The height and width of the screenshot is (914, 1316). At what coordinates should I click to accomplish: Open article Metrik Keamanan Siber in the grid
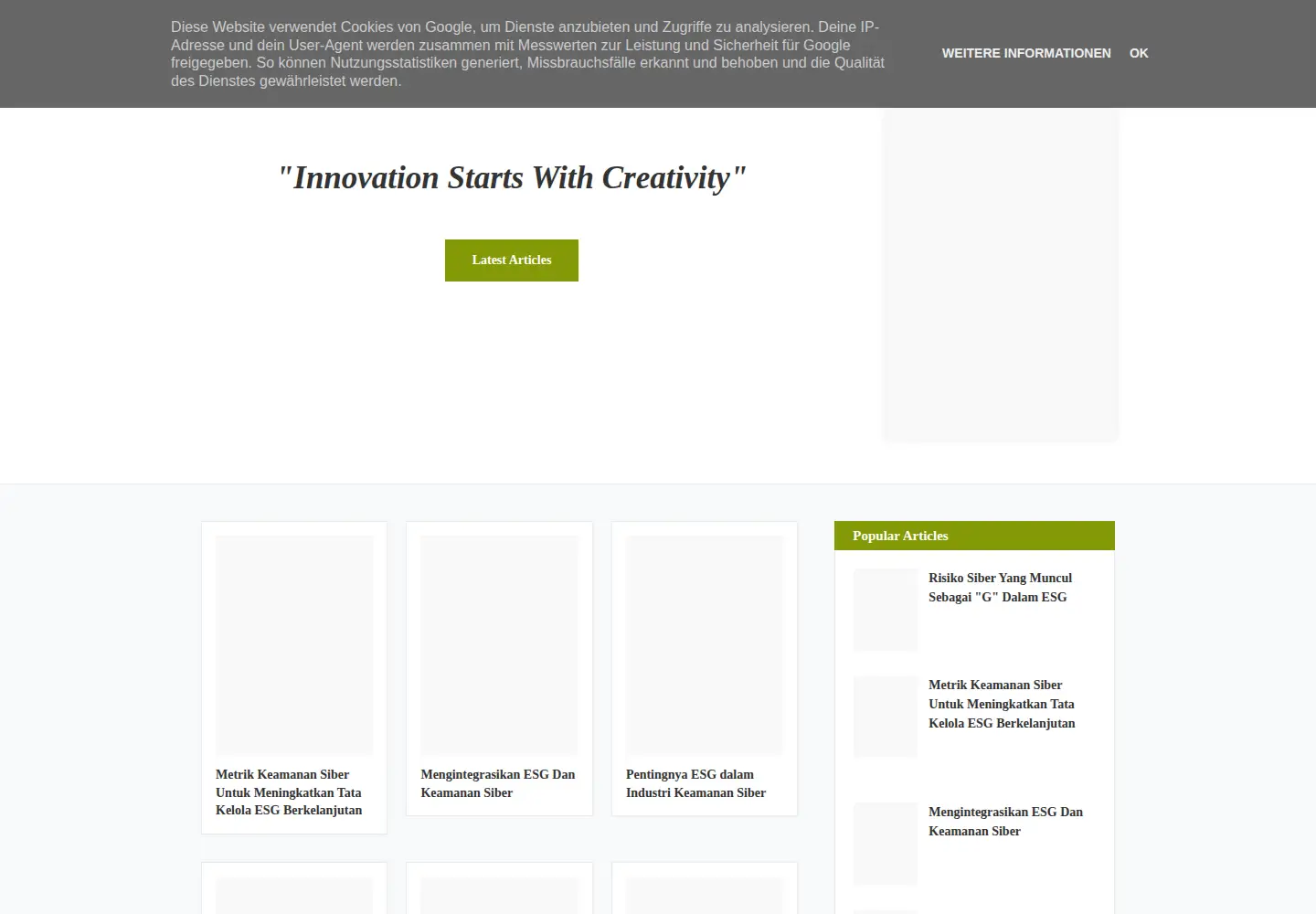coord(289,792)
